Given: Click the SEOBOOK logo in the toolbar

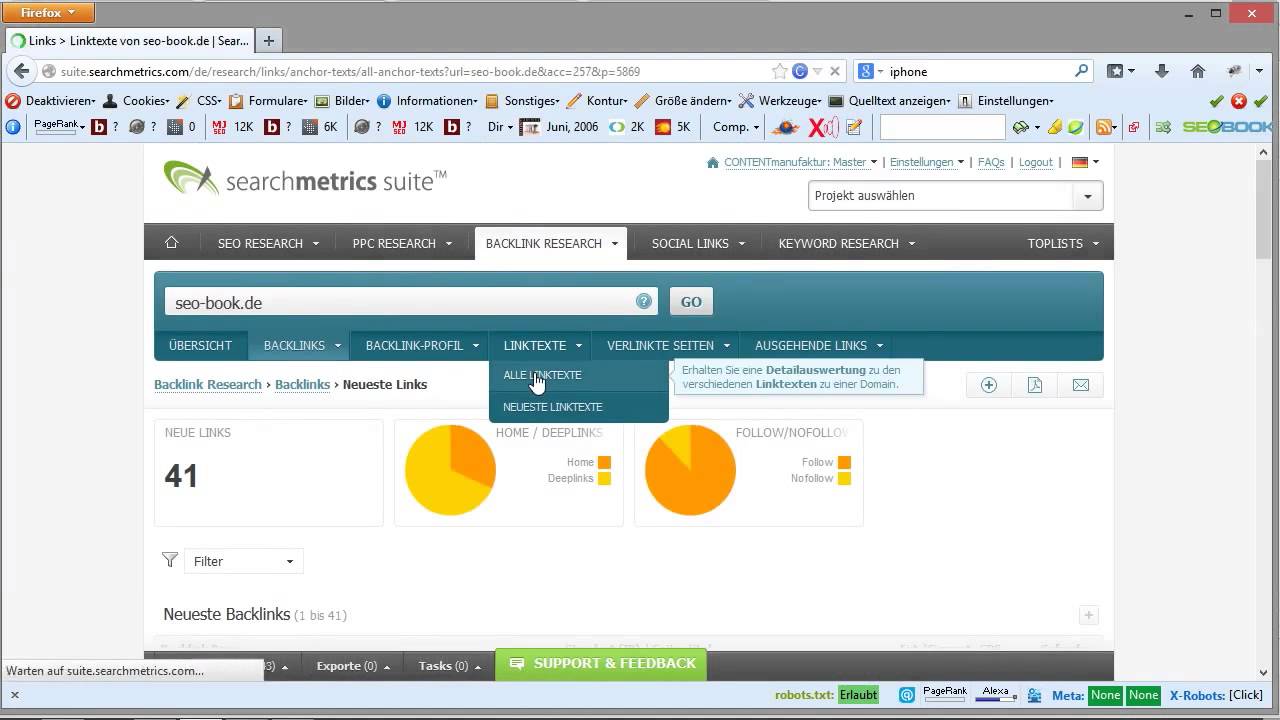Looking at the screenshot, I should coord(1226,127).
